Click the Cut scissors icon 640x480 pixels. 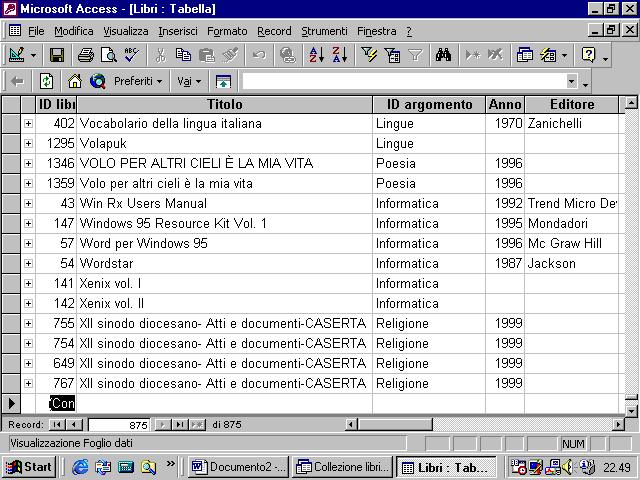160,55
